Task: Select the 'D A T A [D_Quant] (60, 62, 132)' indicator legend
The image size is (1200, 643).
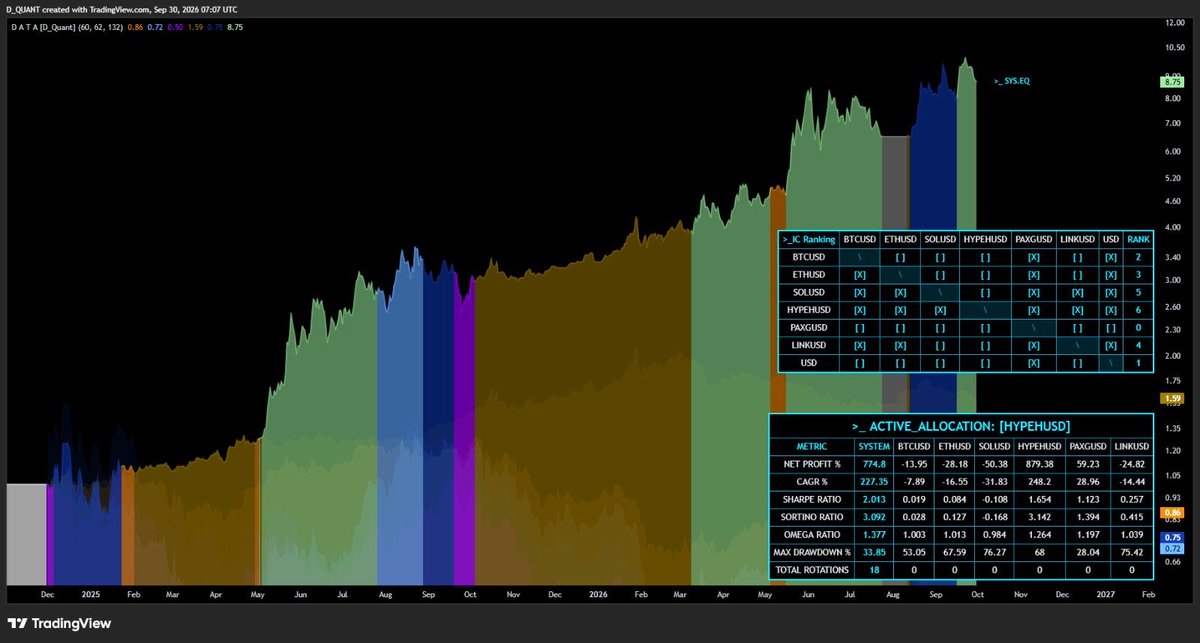Action: (68, 27)
